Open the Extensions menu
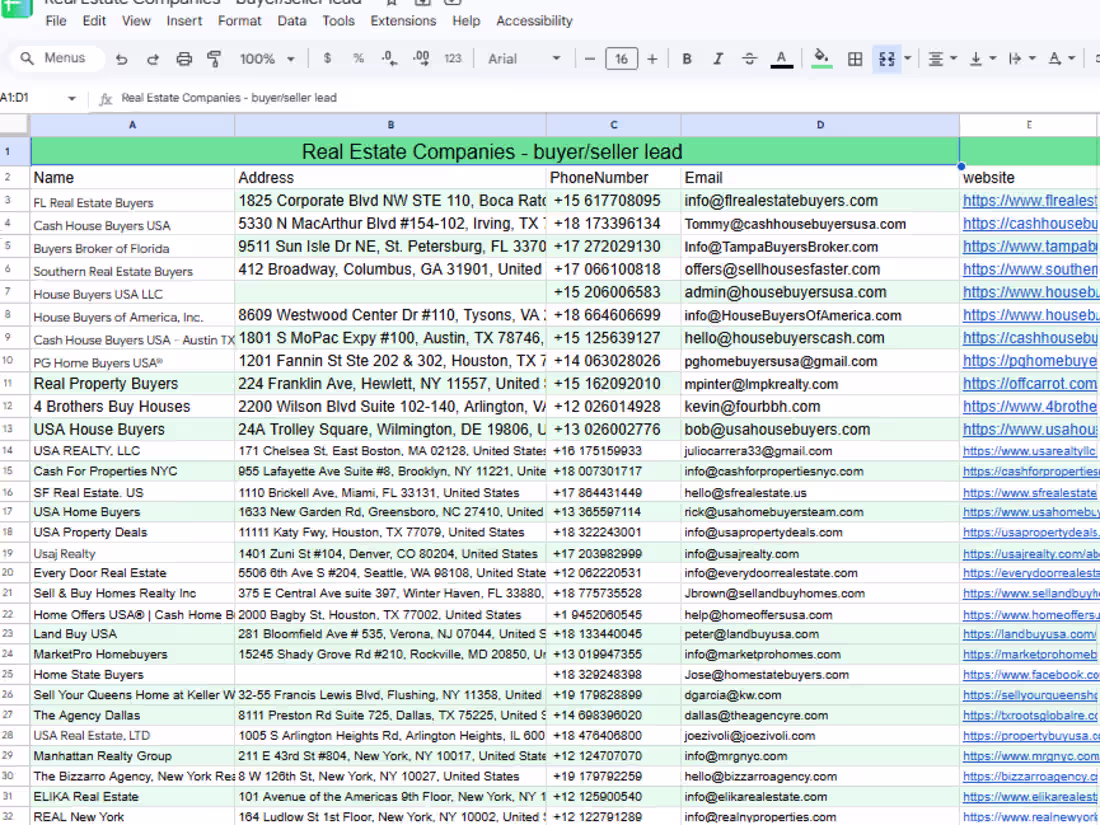Screen dimensions: 1100x825 point(403,21)
